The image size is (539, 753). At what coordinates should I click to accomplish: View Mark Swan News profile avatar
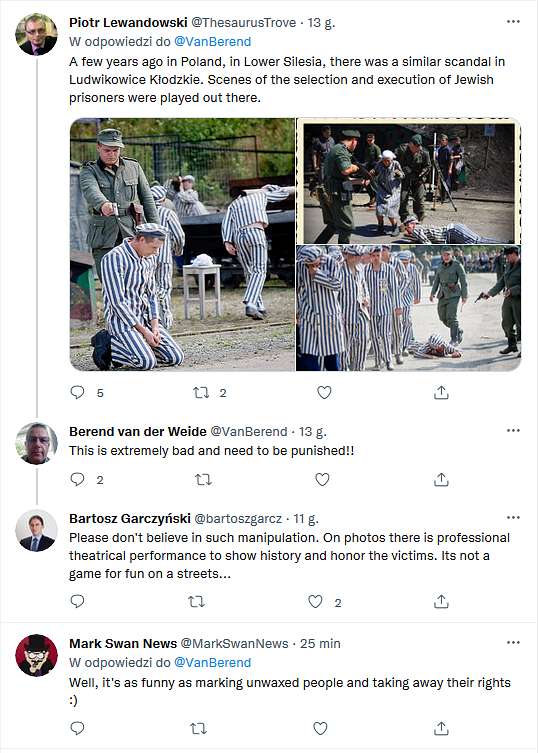click(37, 655)
